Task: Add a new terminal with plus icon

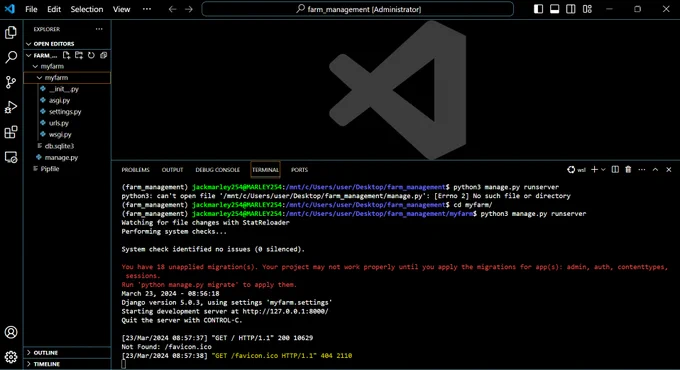Action: click(x=595, y=170)
